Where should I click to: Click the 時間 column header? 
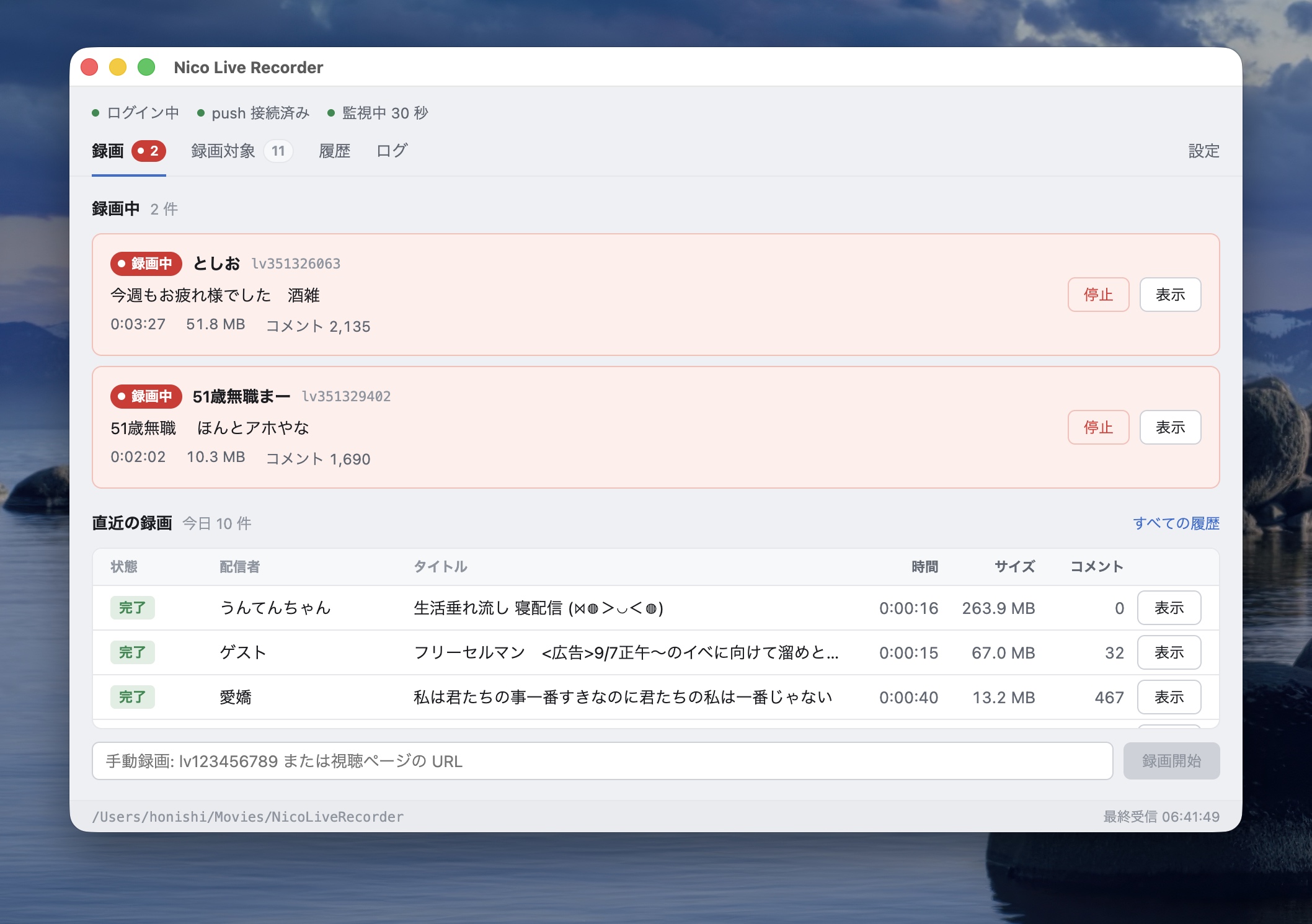pyautogui.click(x=924, y=567)
